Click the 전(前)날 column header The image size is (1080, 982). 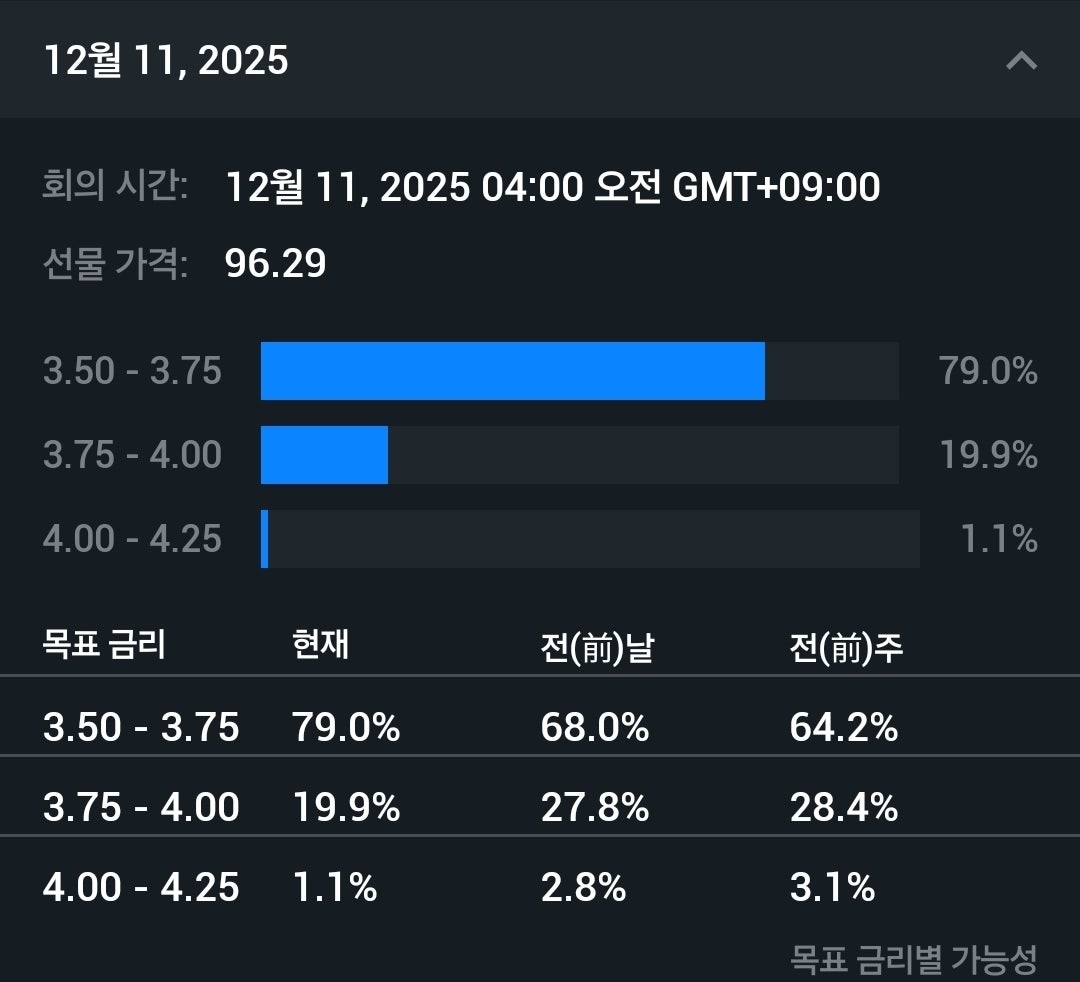pyautogui.click(x=597, y=648)
